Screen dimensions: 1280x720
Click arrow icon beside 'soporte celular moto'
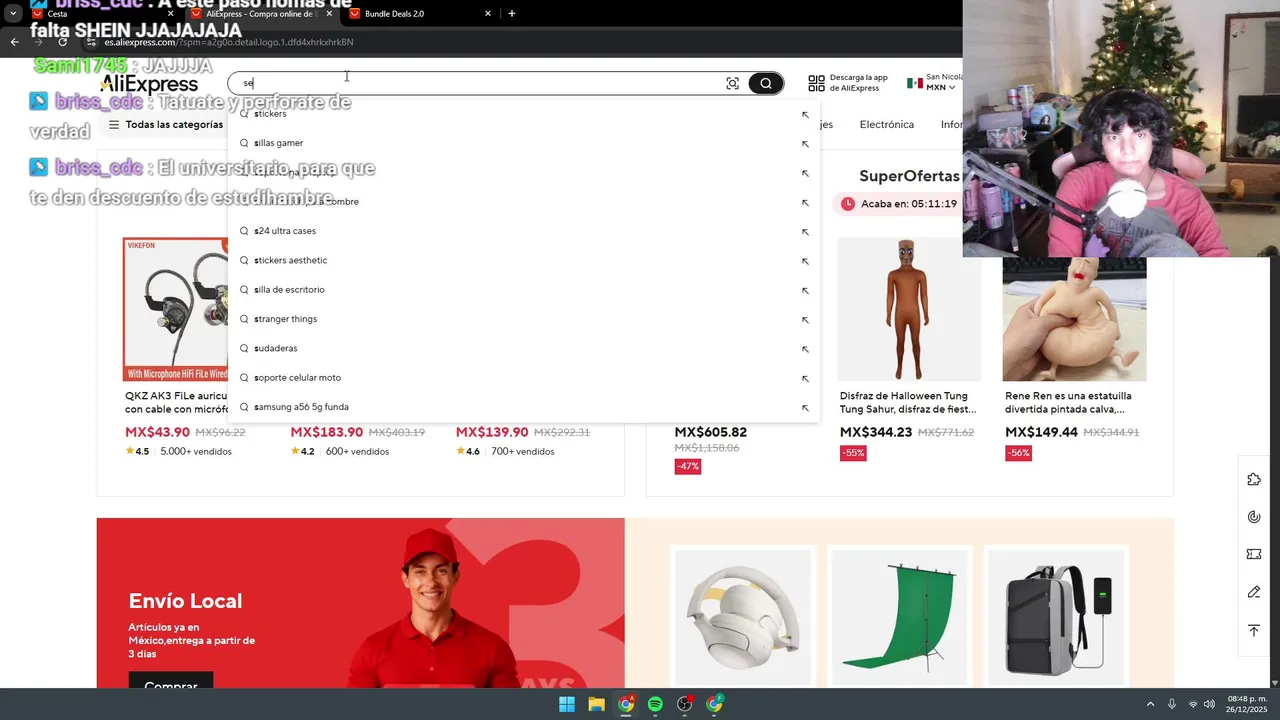point(805,378)
